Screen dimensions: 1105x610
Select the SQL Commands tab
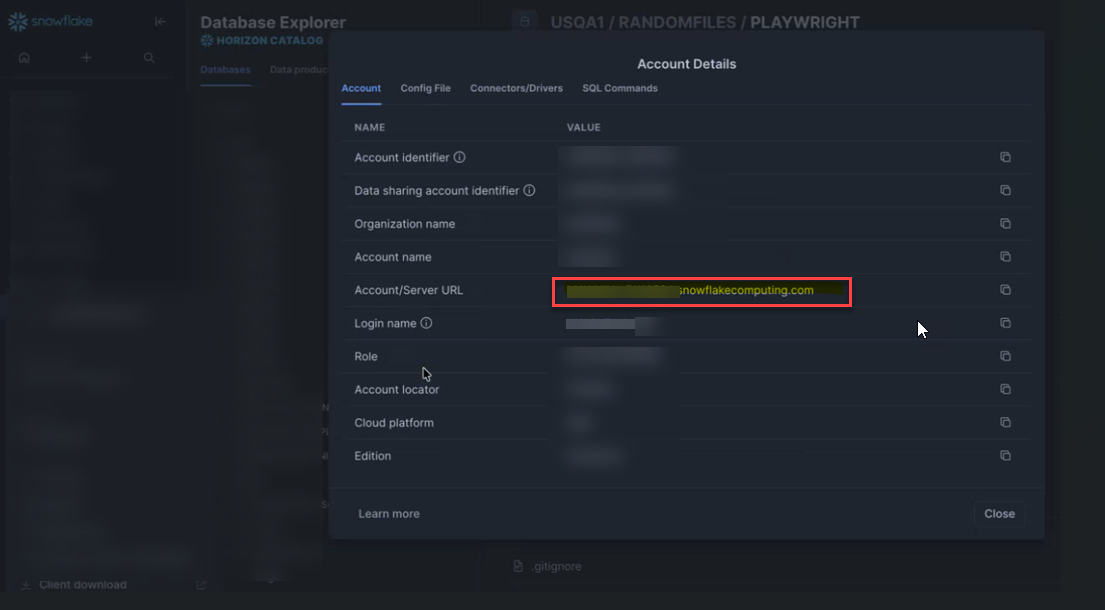tap(620, 88)
